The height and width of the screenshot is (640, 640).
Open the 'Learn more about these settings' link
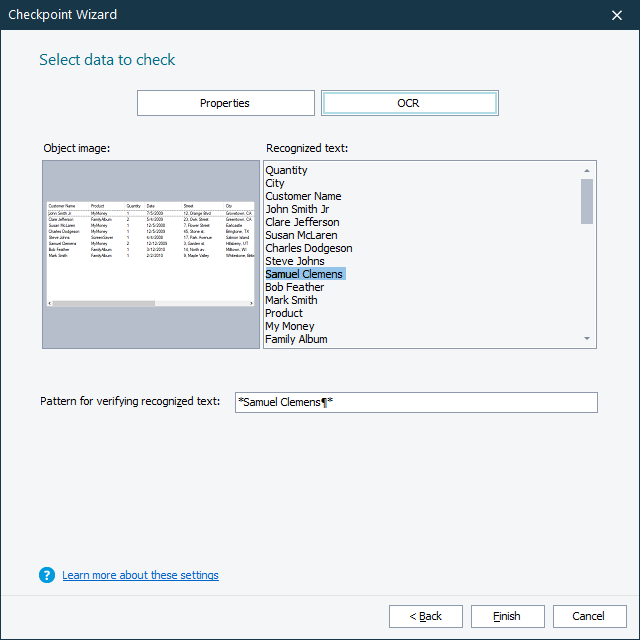point(140,575)
